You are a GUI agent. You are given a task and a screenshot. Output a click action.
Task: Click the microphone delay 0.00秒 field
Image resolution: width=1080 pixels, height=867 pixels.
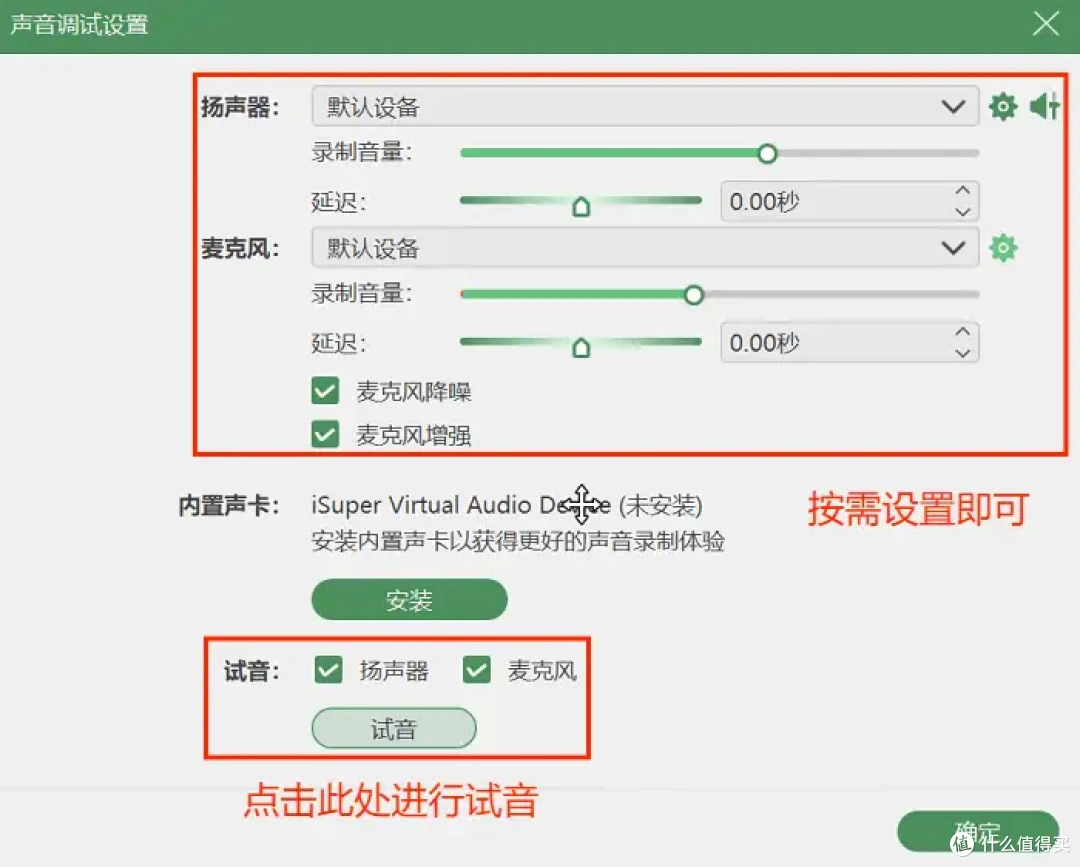pyautogui.click(x=849, y=342)
